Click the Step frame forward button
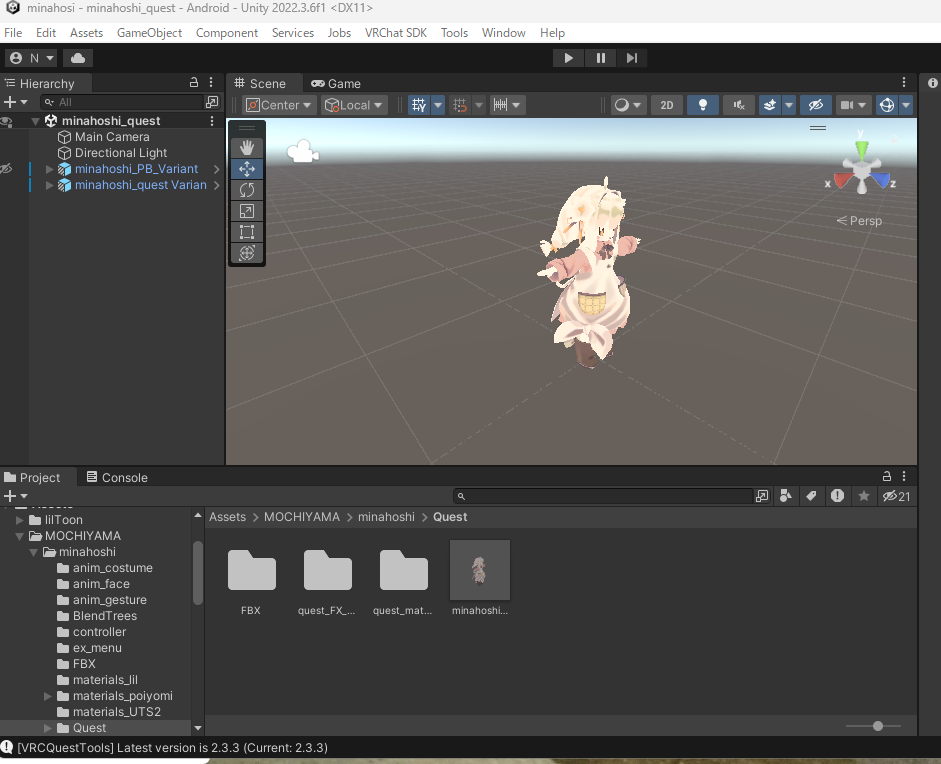941x764 pixels. click(x=632, y=58)
